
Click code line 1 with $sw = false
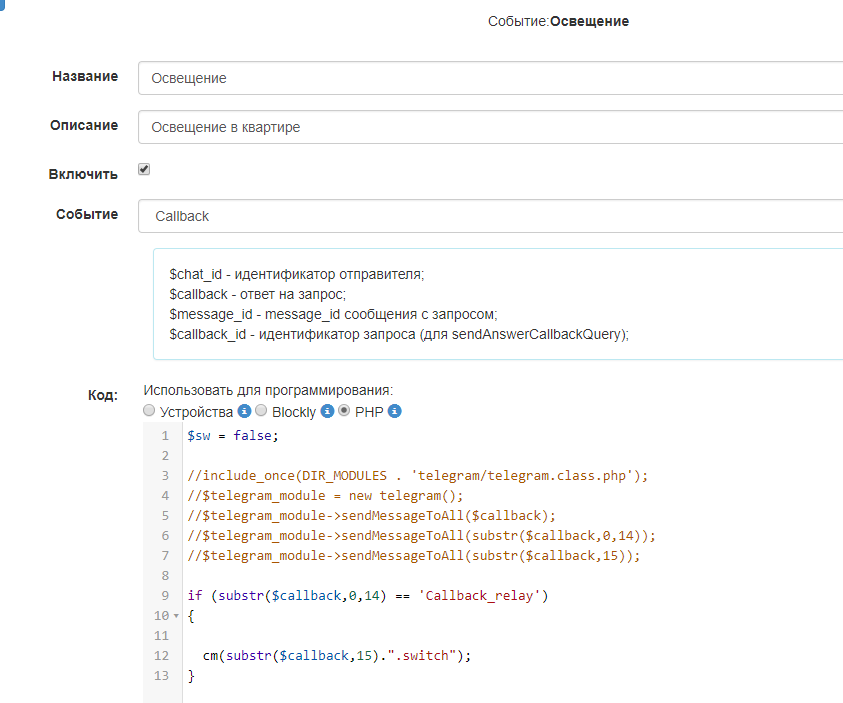click(233, 435)
